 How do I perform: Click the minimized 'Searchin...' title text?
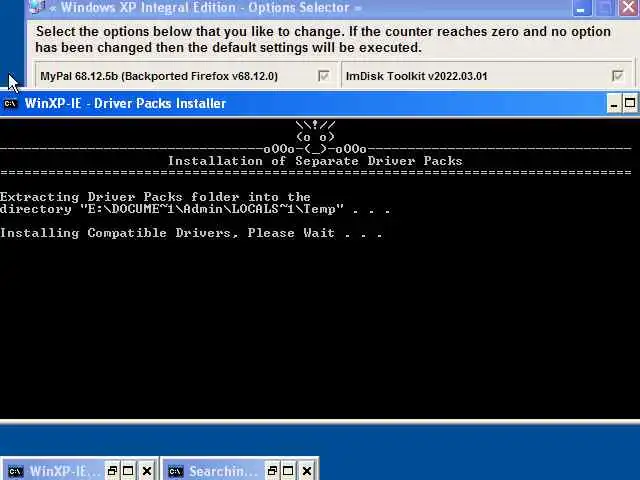click(223, 471)
